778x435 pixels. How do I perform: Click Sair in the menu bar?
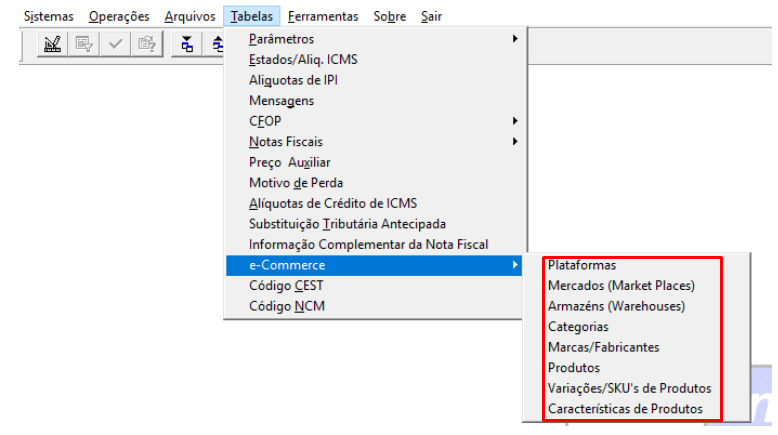click(431, 16)
